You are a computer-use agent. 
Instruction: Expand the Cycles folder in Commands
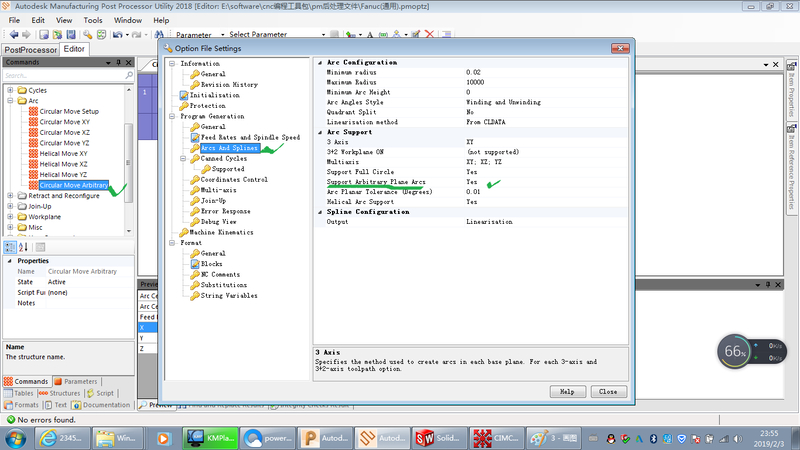coord(10,90)
